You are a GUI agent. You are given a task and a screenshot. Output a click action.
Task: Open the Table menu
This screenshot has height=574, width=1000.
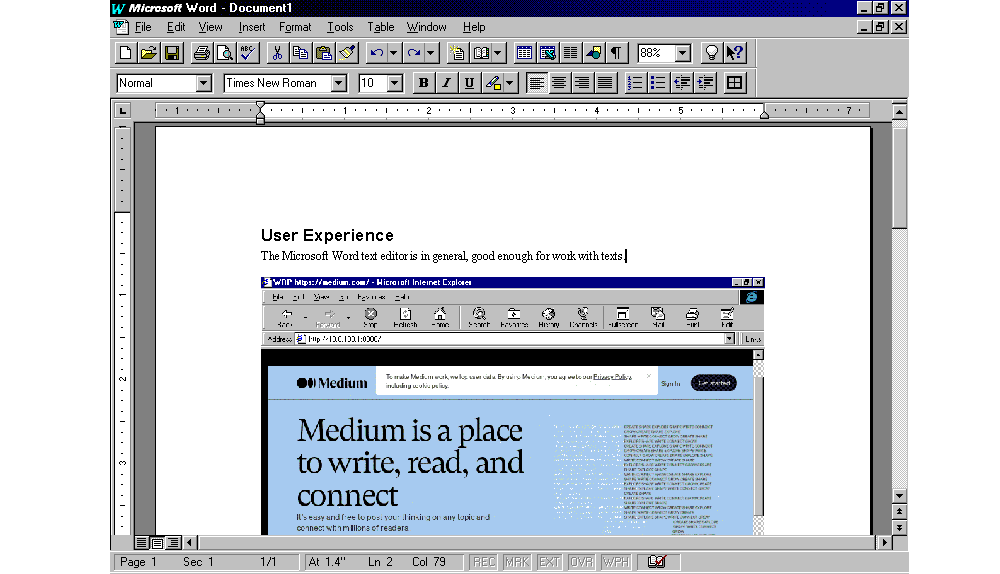click(381, 27)
